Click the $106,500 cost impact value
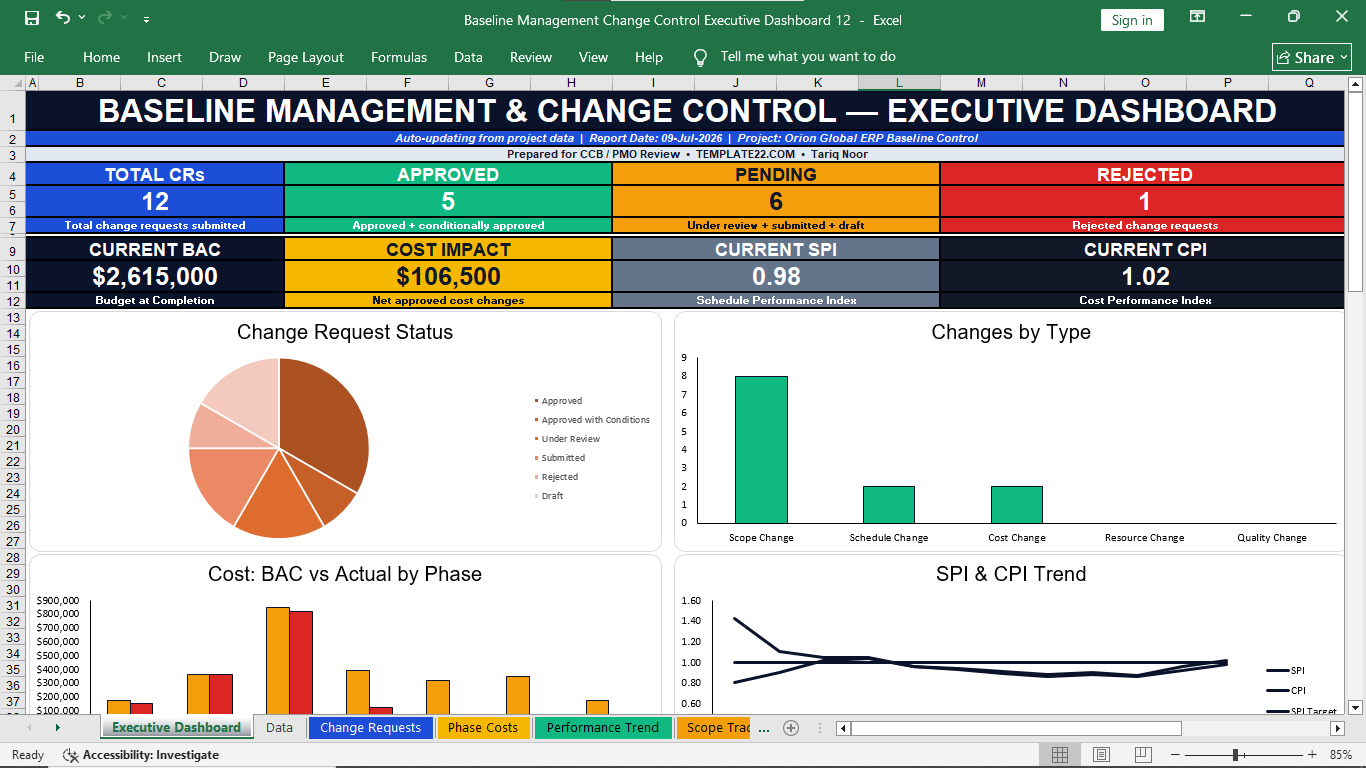This screenshot has height=768, width=1366. pyautogui.click(x=448, y=276)
